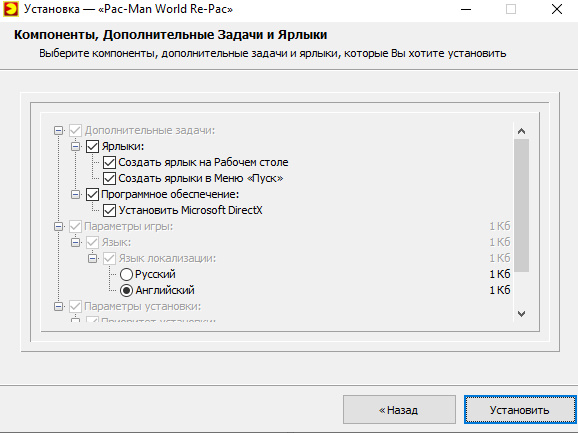578x433 pixels.
Task: Click the Pac-Man installer icon in title bar
Action: pos(11,9)
